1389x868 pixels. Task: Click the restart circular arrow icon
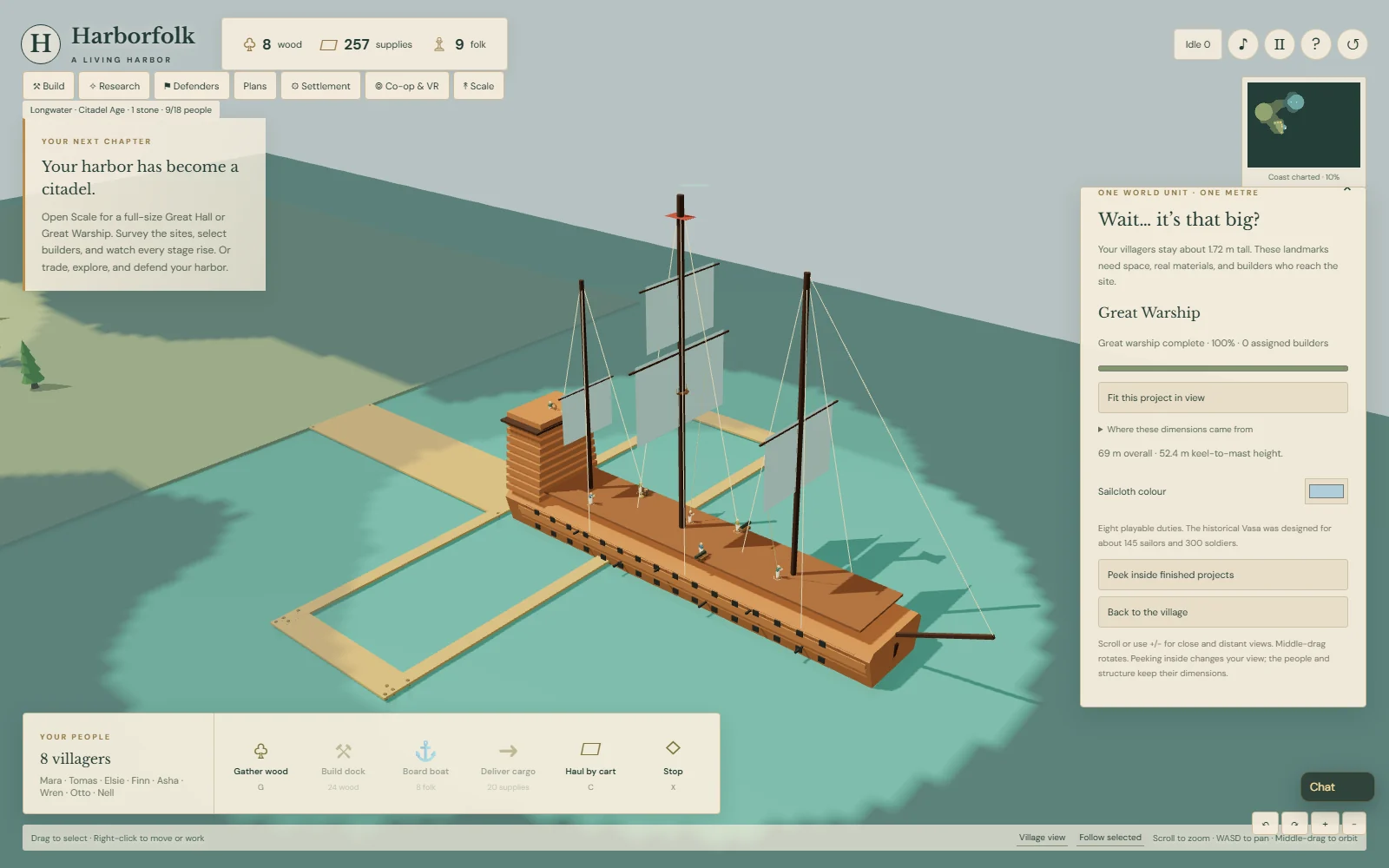point(1353,44)
